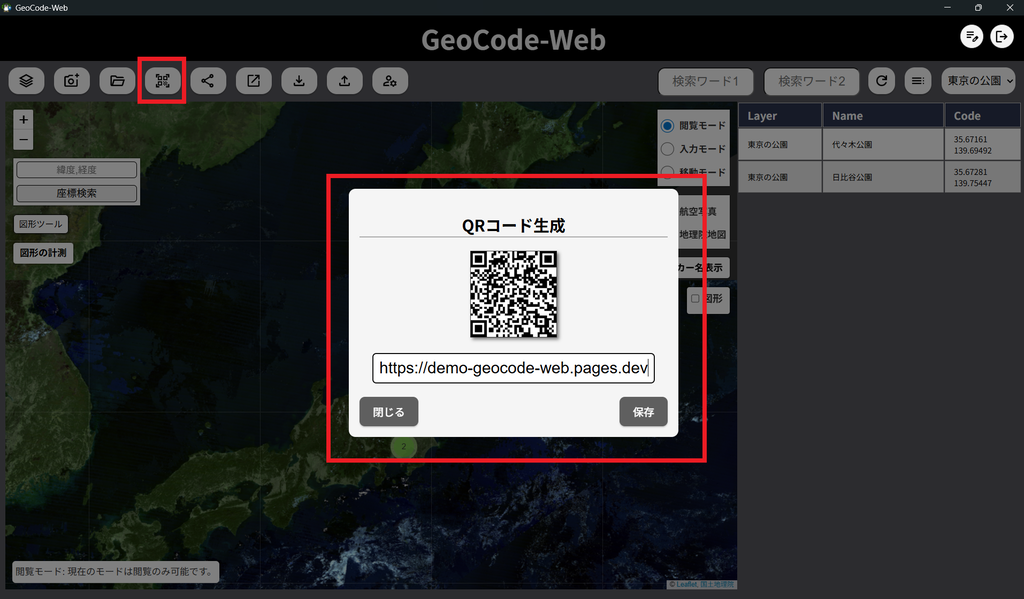
Task: Click the 検索ワード1 search field
Action: 705,81
